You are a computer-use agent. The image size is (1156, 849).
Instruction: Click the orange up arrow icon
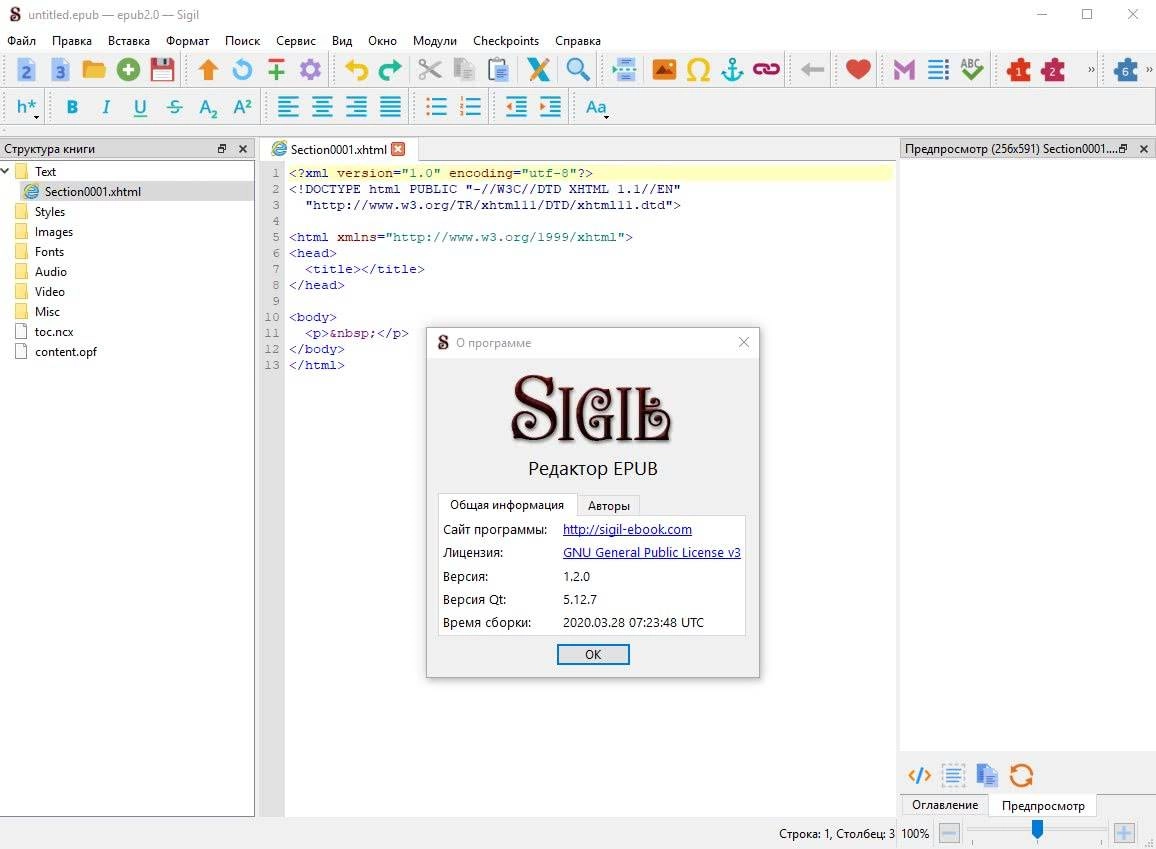[209, 70]
